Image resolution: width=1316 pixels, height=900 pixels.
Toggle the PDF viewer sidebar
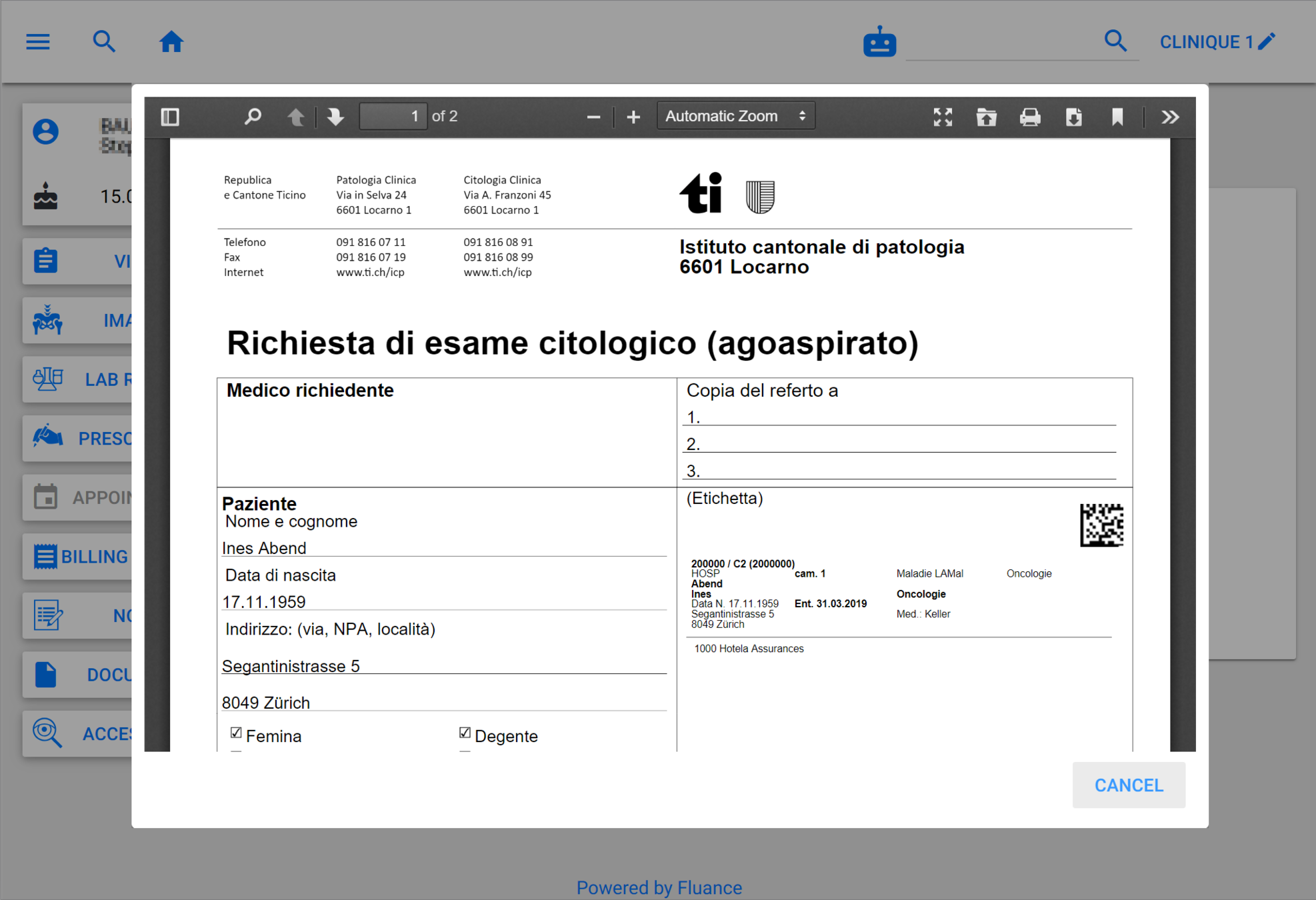click(170, 117)
